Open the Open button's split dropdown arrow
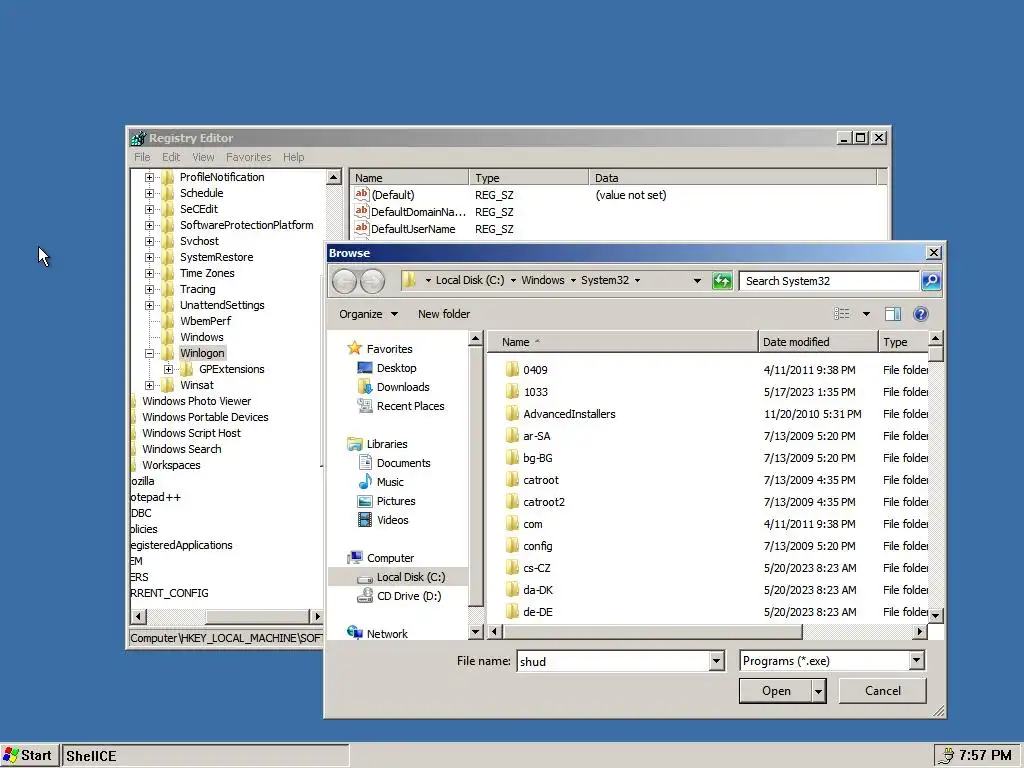The image size is (1024, 768). (x=818, y=691)
